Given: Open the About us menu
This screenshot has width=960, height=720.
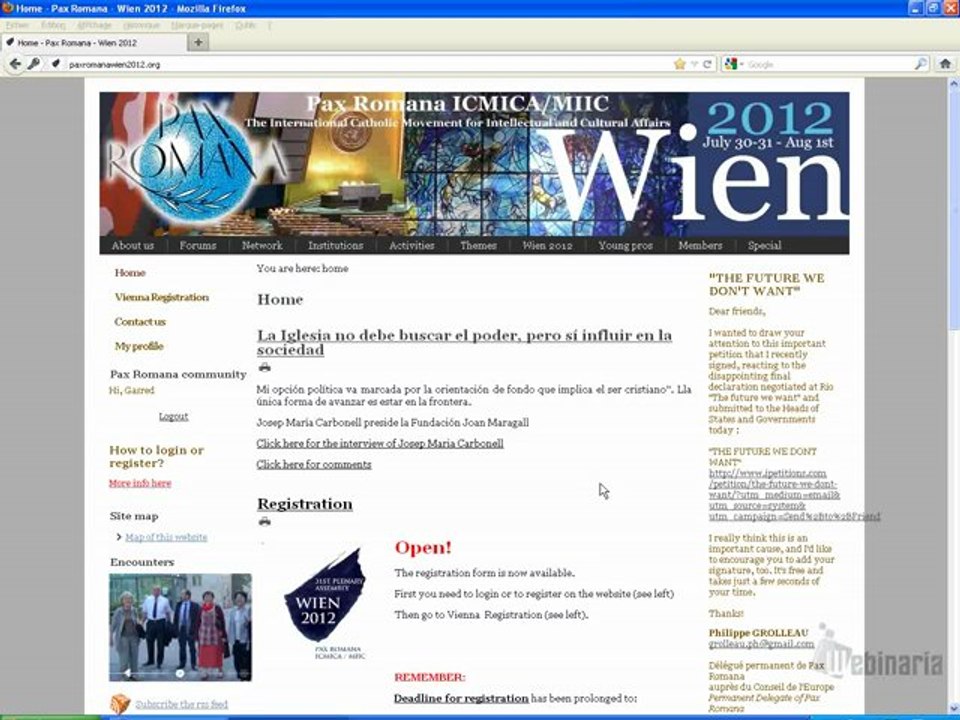Looking at the screenshot, I should click(x=133, y=246).
